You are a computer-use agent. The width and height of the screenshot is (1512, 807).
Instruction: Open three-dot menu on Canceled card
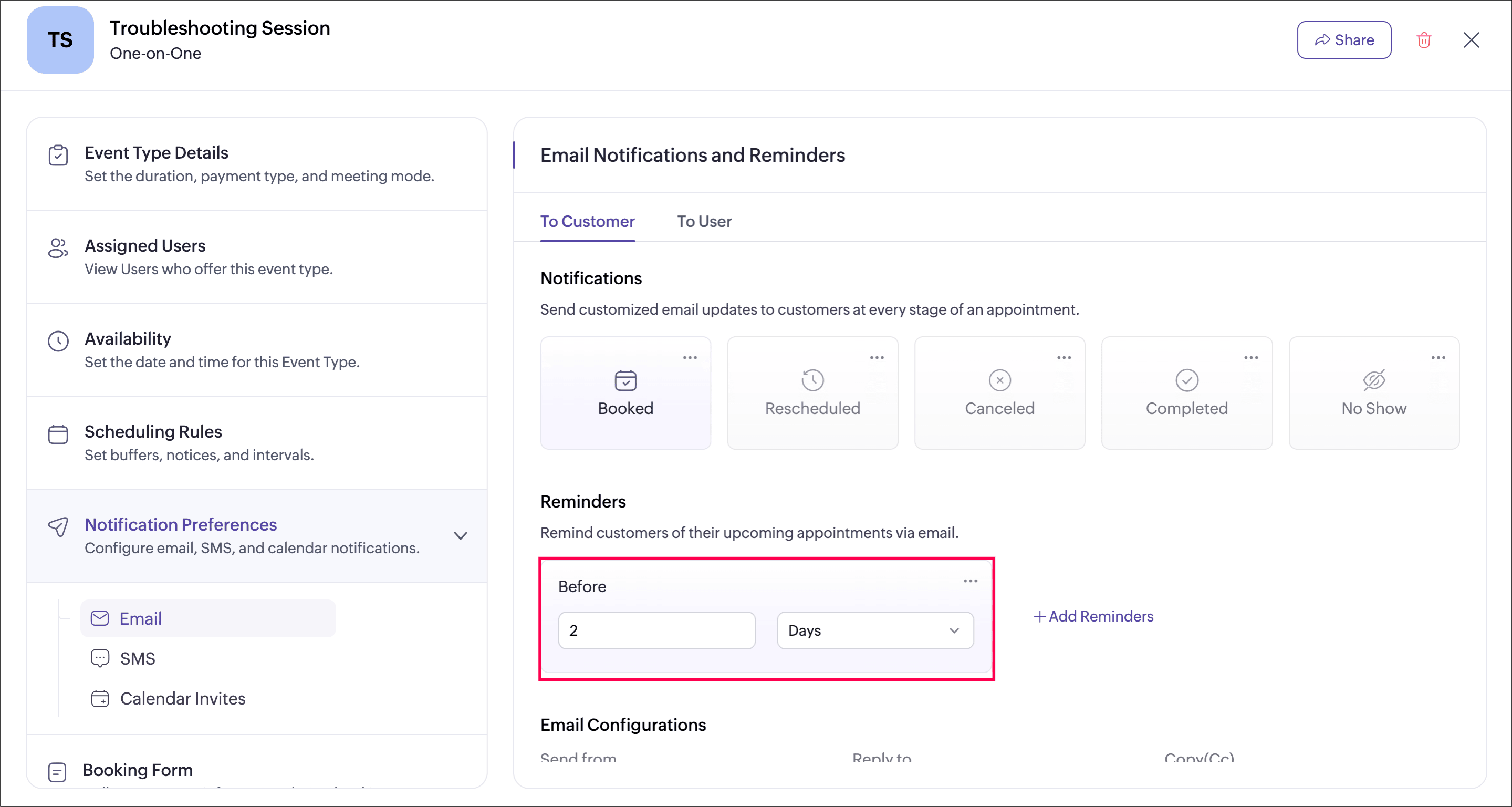[x=1063, y=358]
